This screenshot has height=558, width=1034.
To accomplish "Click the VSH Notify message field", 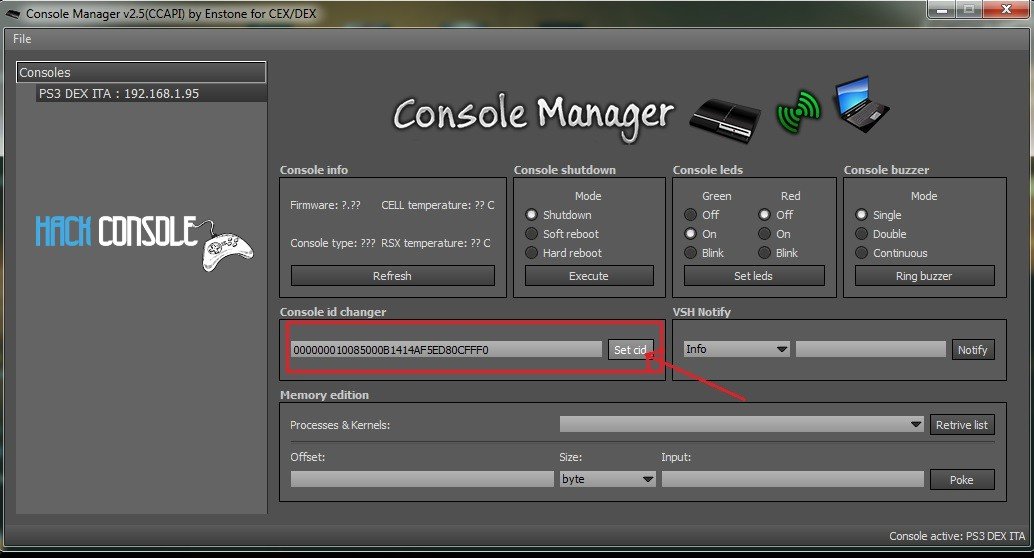I will point(870,349).
